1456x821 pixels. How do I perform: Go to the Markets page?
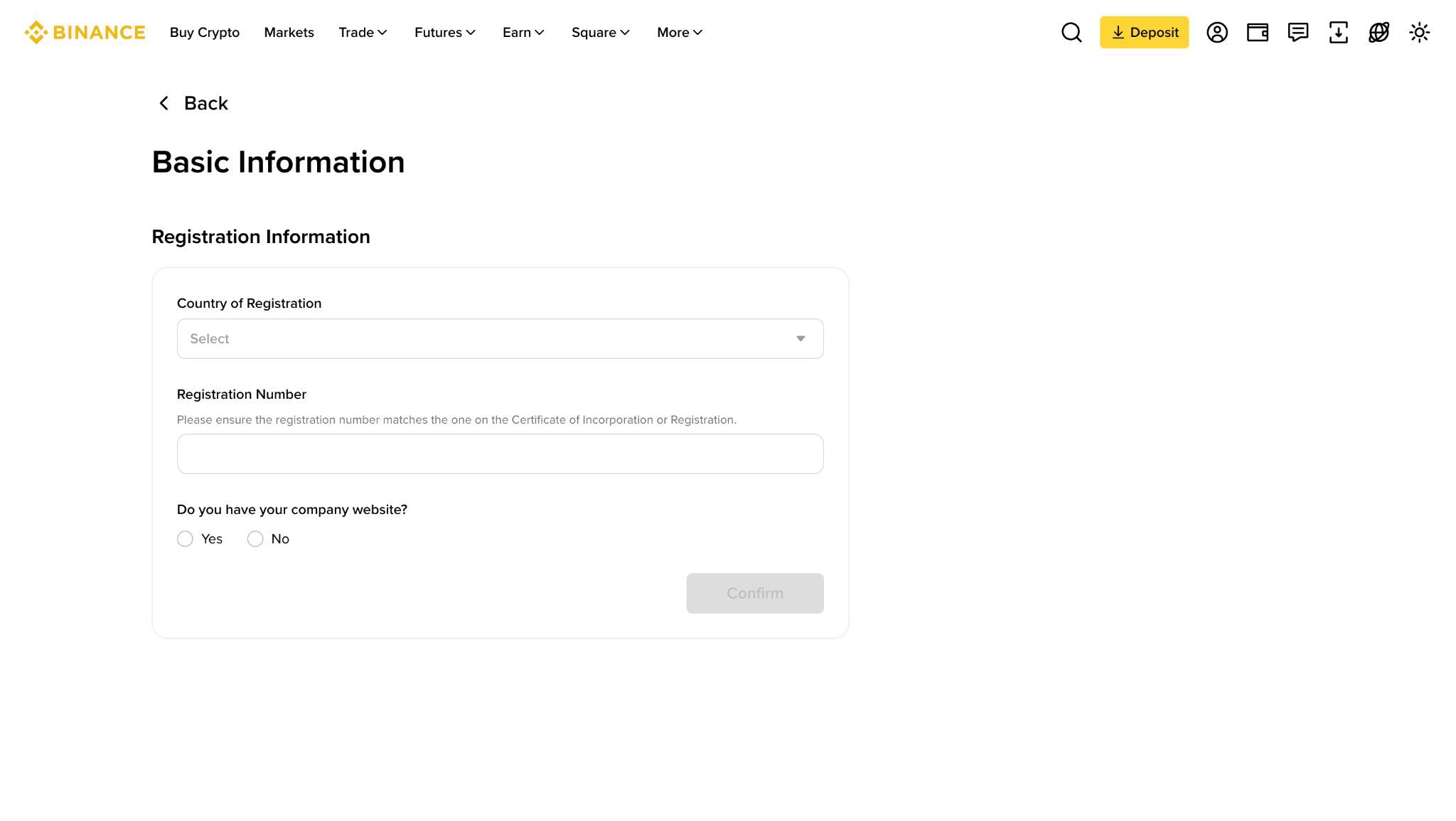[289, 33]
